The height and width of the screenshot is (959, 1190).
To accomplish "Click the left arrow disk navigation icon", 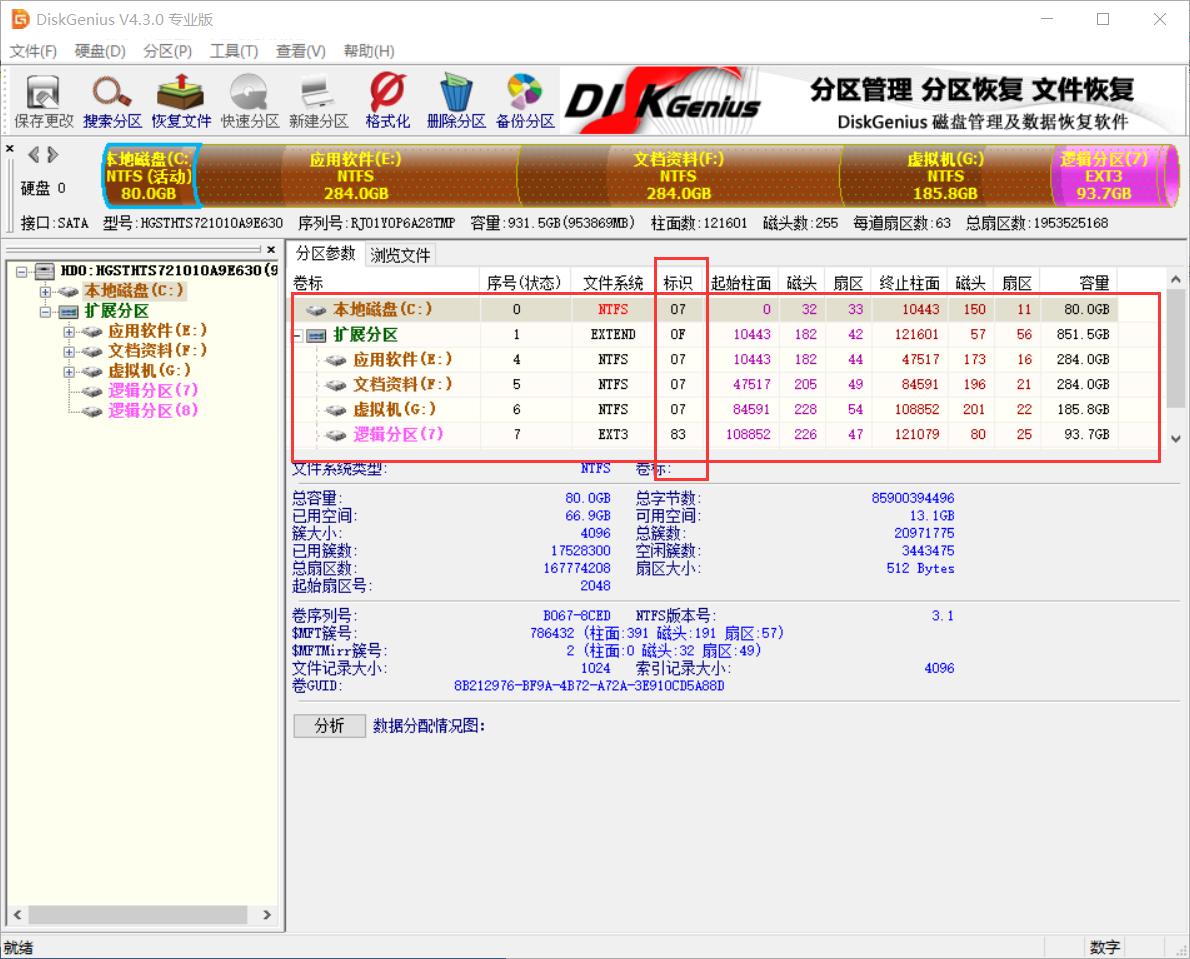I will (31, 155).
